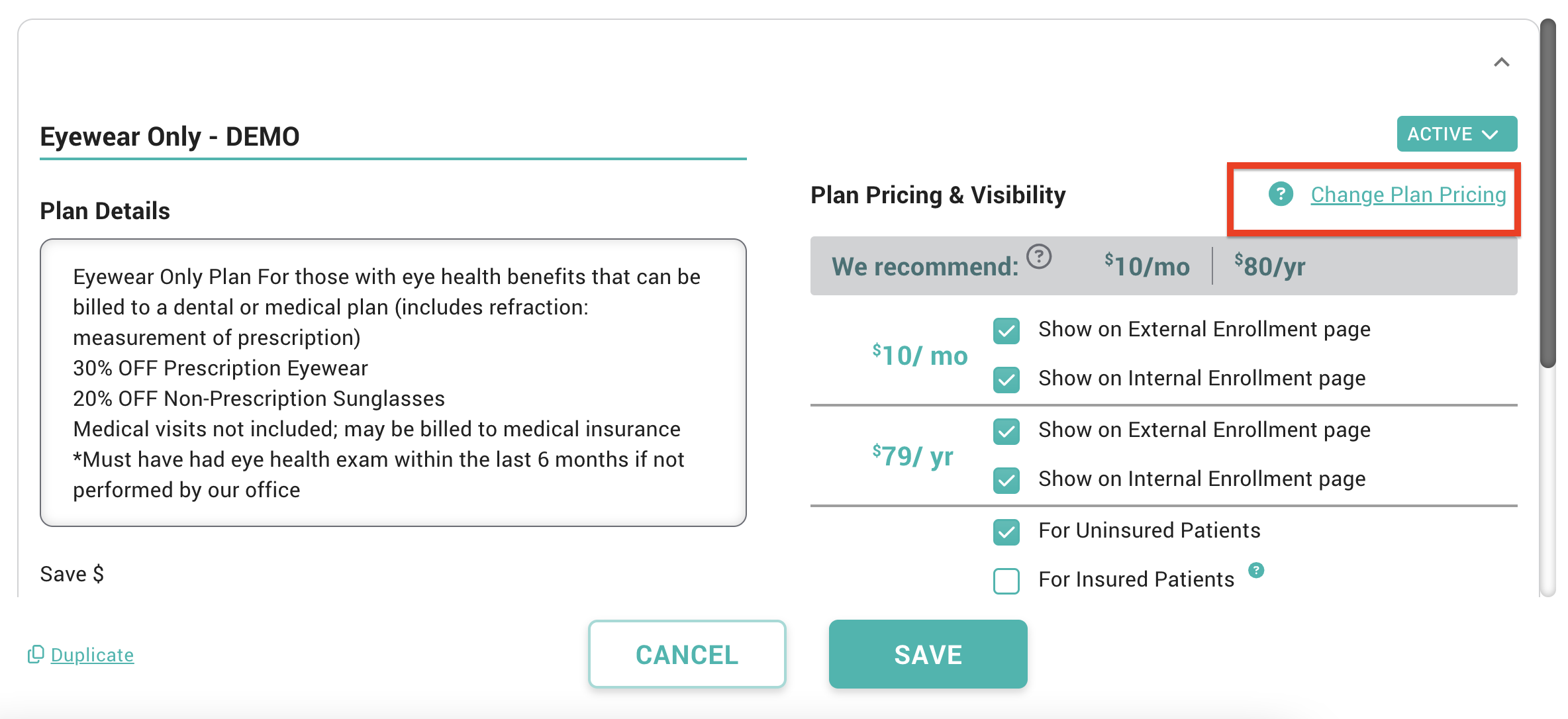The height and width of the screenshot is (719, 1568).
Task: Uncheck yearly Show on Internal Enrollment page
Action: 1006,480
